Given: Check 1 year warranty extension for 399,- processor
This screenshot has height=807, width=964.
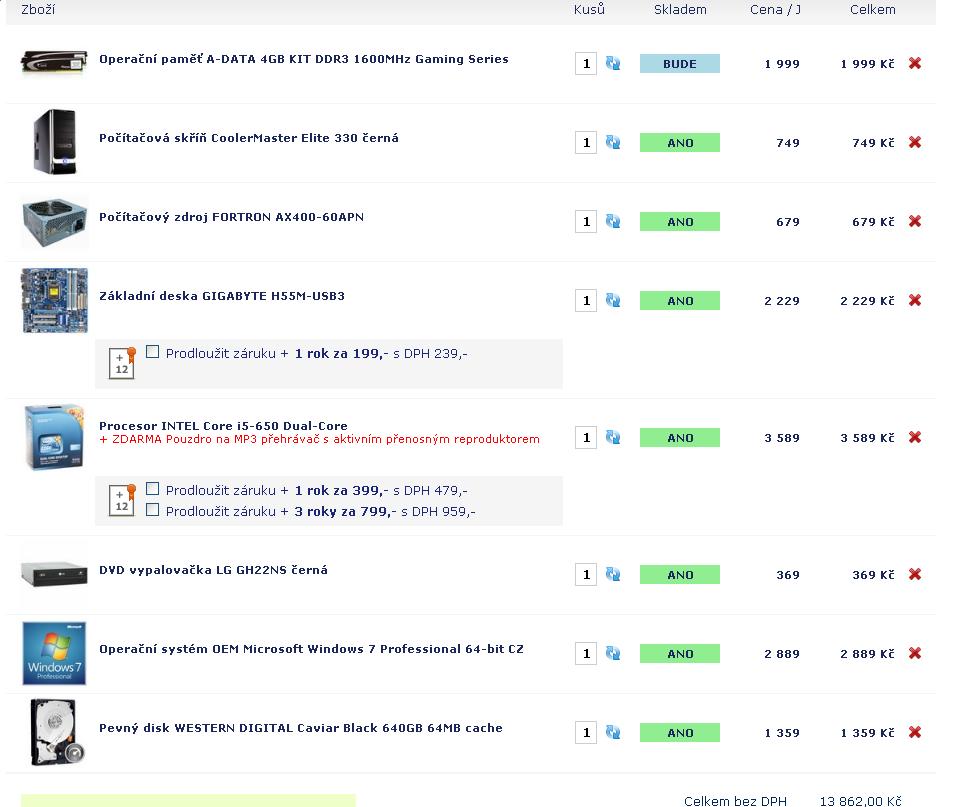Looking at the screenshot, I should [152, 489].
